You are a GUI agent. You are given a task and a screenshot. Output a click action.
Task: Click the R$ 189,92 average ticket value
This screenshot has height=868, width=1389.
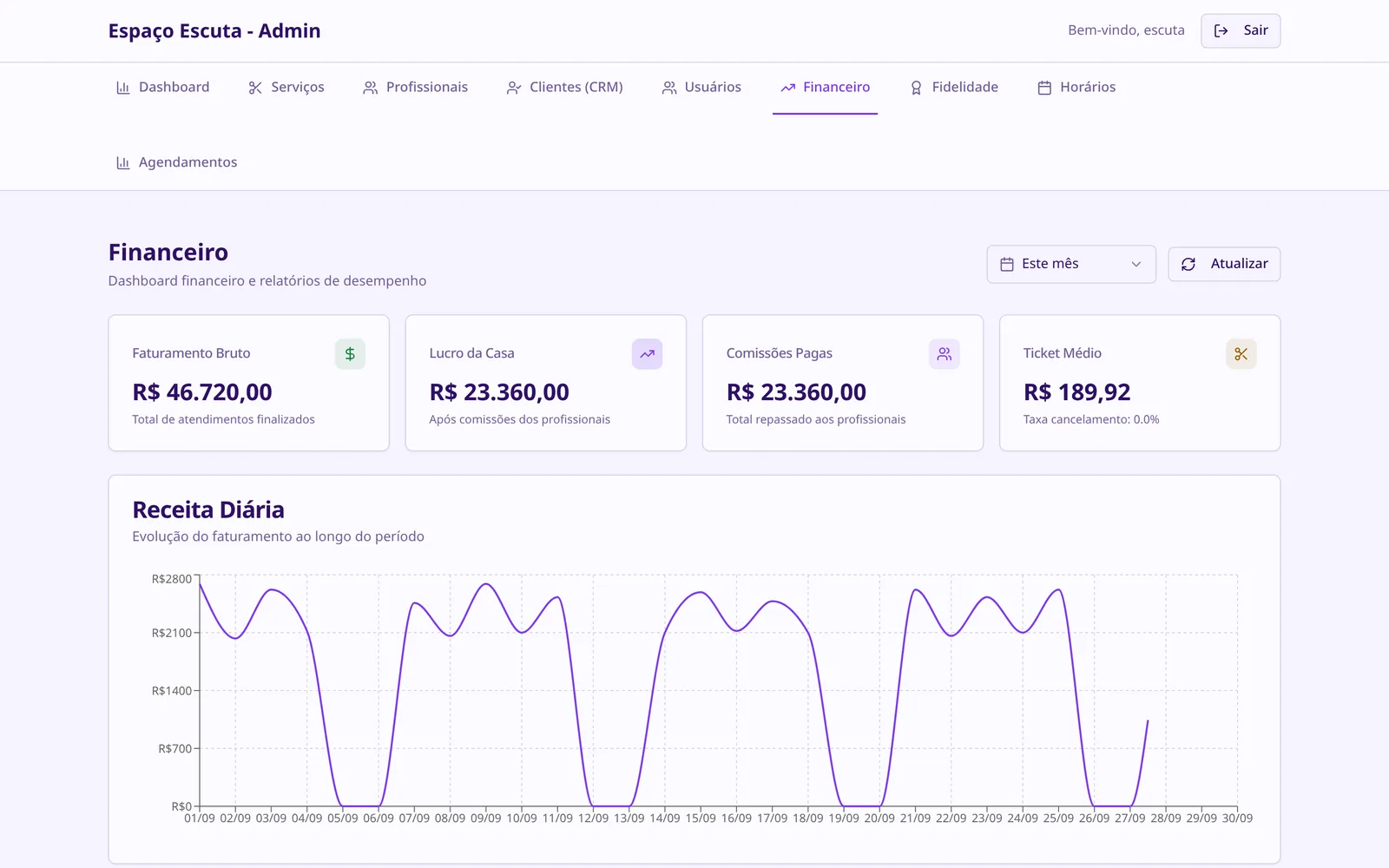[1076, 392]
